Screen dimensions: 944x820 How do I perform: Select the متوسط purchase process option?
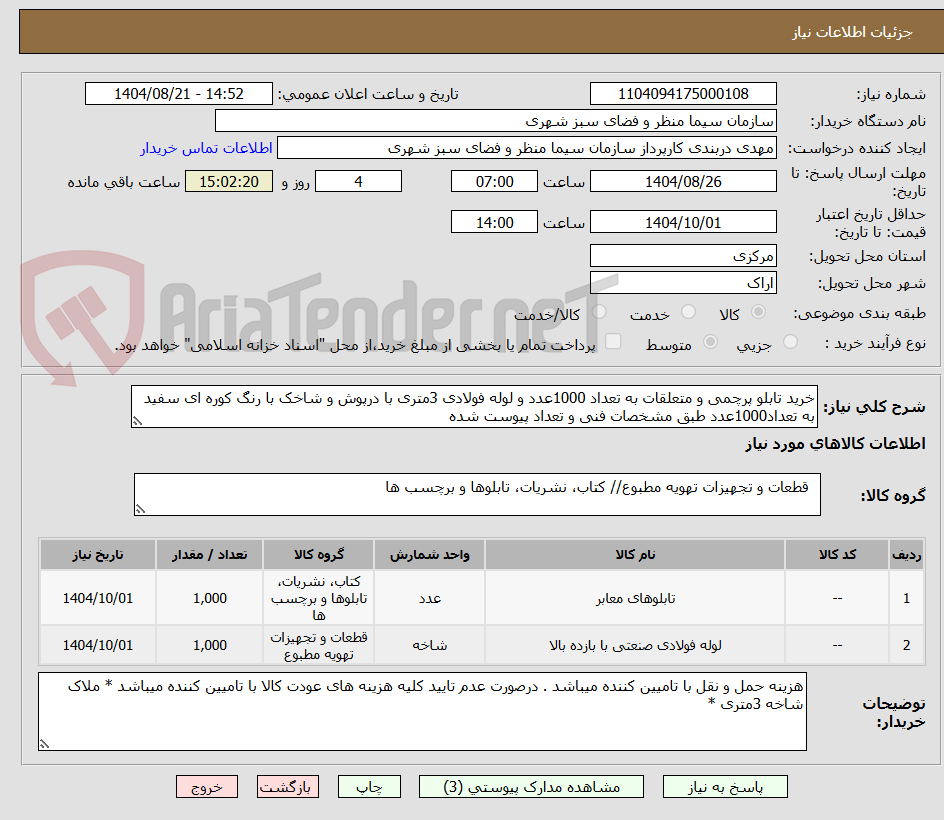click(710, 340)
